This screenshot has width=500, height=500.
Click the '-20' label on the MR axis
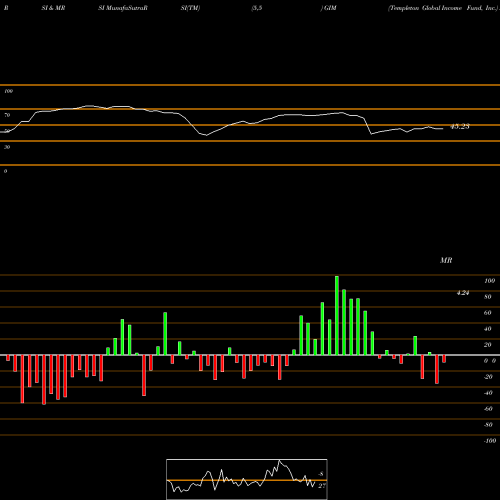click(x=488, y=377)
